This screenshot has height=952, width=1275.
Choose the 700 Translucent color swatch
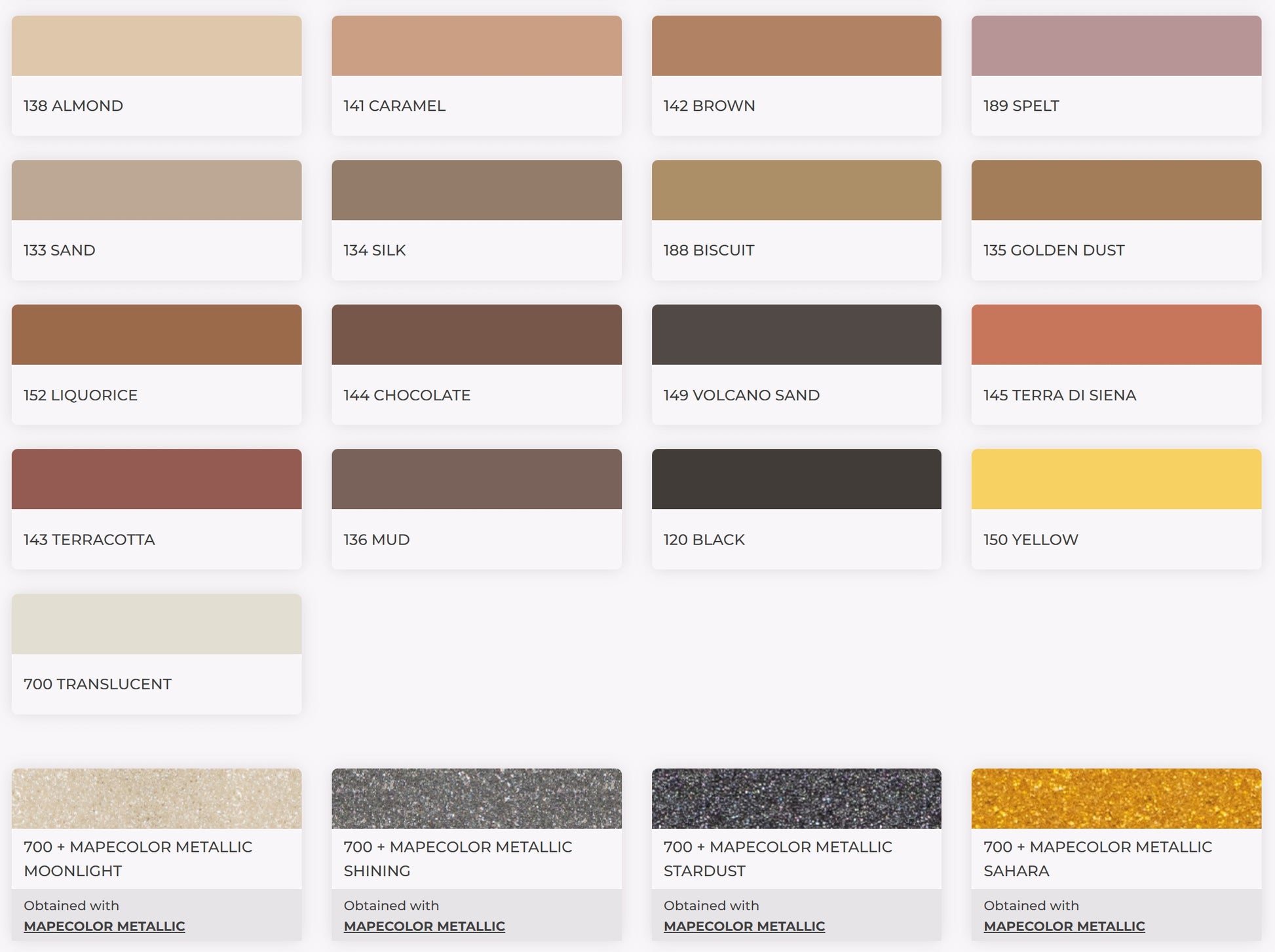(157, 624)
